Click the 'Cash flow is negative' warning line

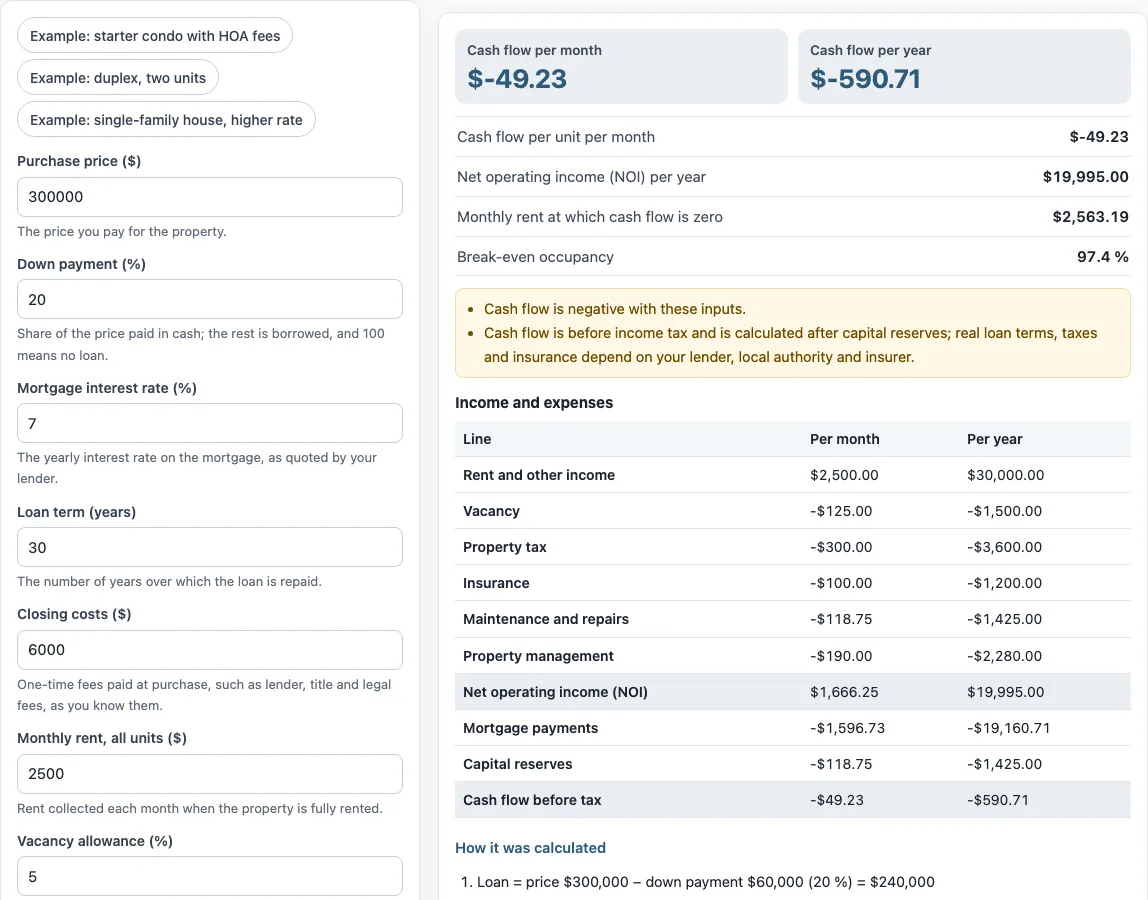(x=614, y=309)
